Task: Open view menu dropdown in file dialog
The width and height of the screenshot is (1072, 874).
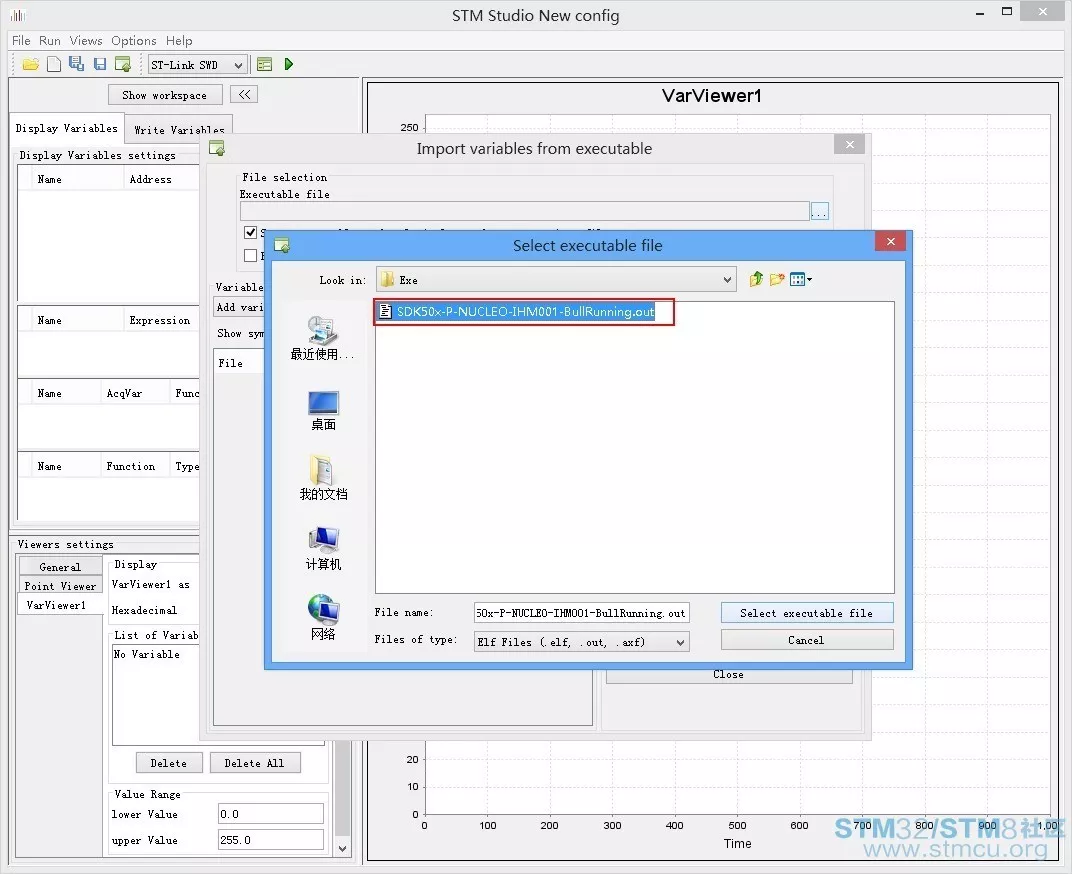Action: [801, 279]
